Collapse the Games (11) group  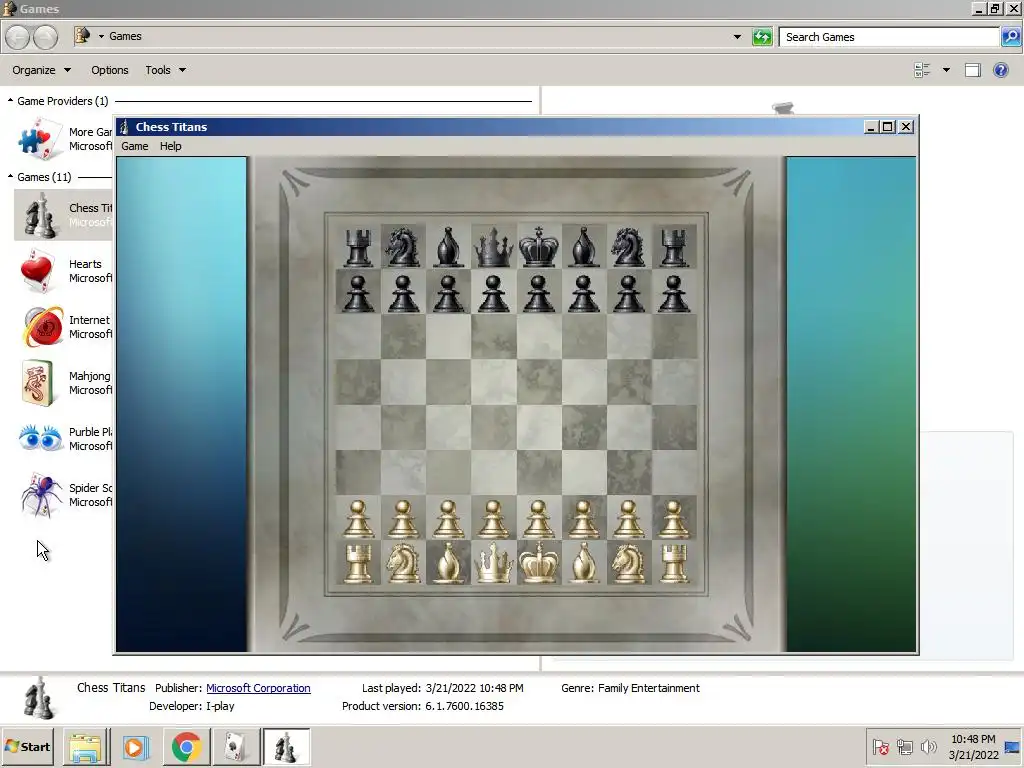pos(10,176)
